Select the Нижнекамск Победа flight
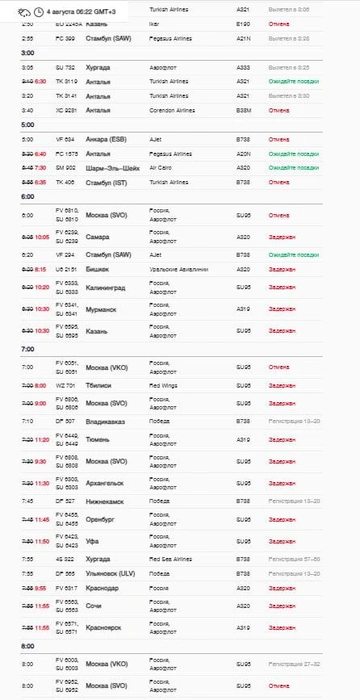The height and width of the screenshot is (700, 360). tap(172, 501)
